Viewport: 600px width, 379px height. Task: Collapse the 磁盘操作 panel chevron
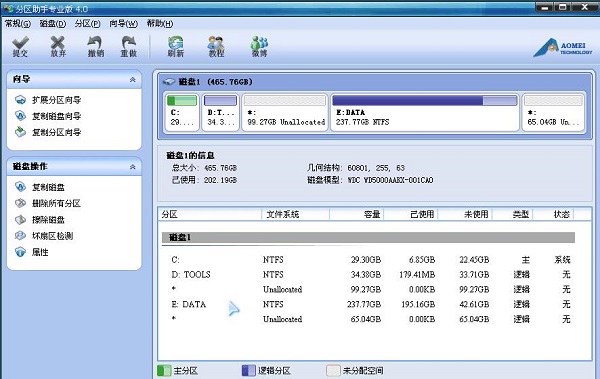tap(132, 167)
